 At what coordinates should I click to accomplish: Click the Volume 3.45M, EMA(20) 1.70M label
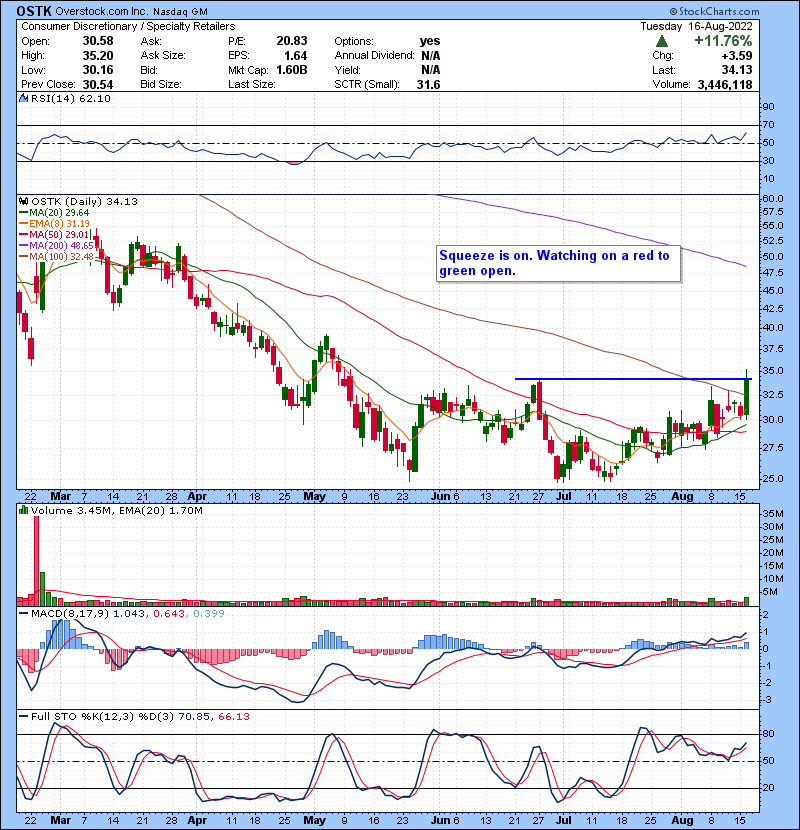point(116,511)
